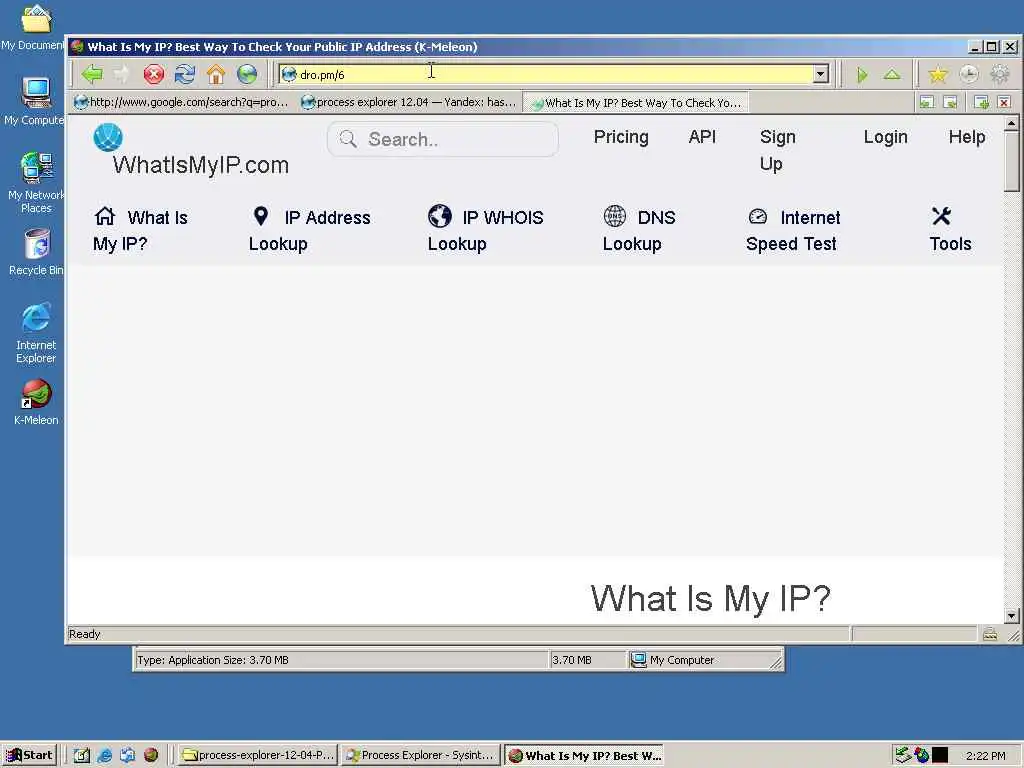The image size is (1024, 768).
Task: Click the green Up triangle icon
Action: (x=892, y=74)
